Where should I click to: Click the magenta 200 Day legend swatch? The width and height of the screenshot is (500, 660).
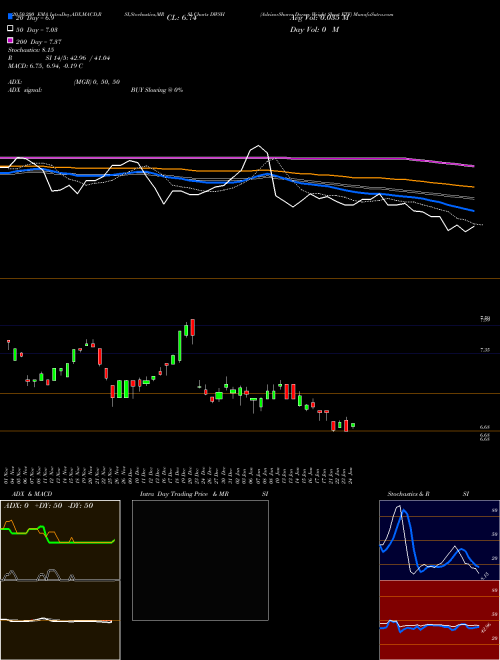coord(11,40)
